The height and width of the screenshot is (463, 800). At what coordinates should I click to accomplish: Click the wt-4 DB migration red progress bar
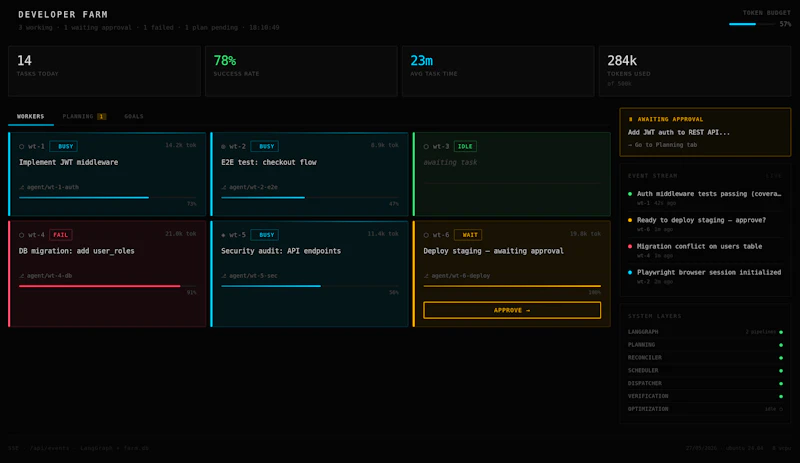108,286
